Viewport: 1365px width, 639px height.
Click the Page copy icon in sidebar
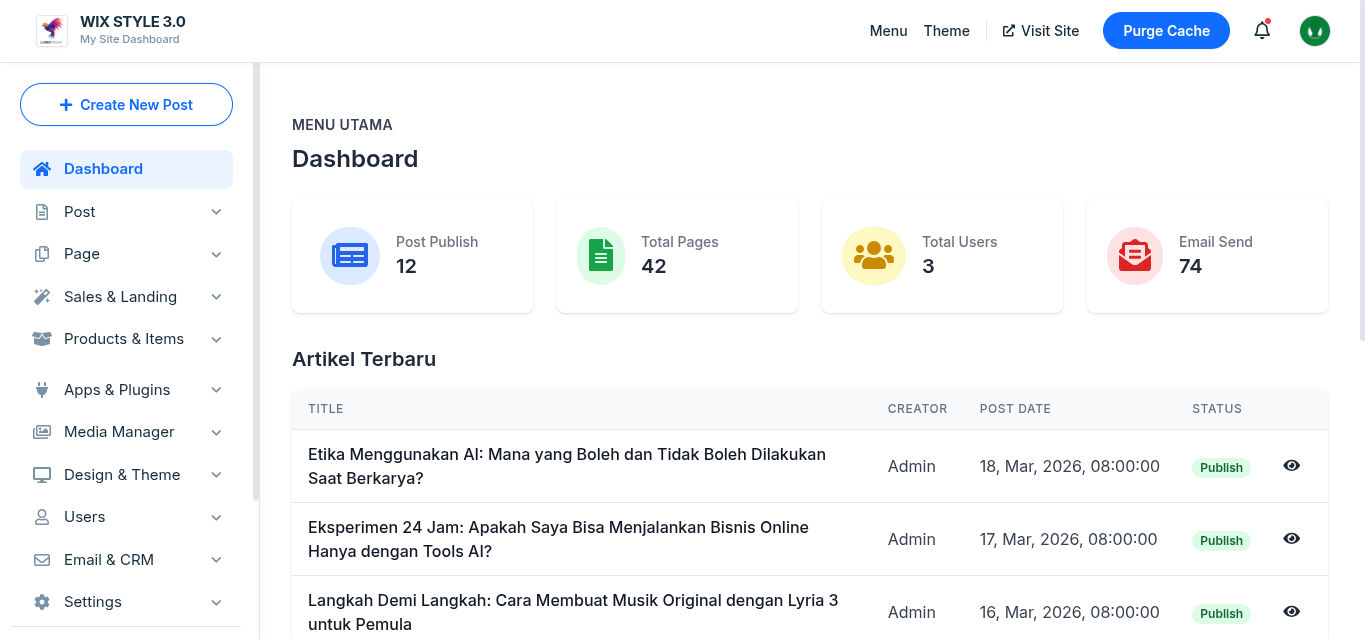pyautogui.click(x=42, y=254)
